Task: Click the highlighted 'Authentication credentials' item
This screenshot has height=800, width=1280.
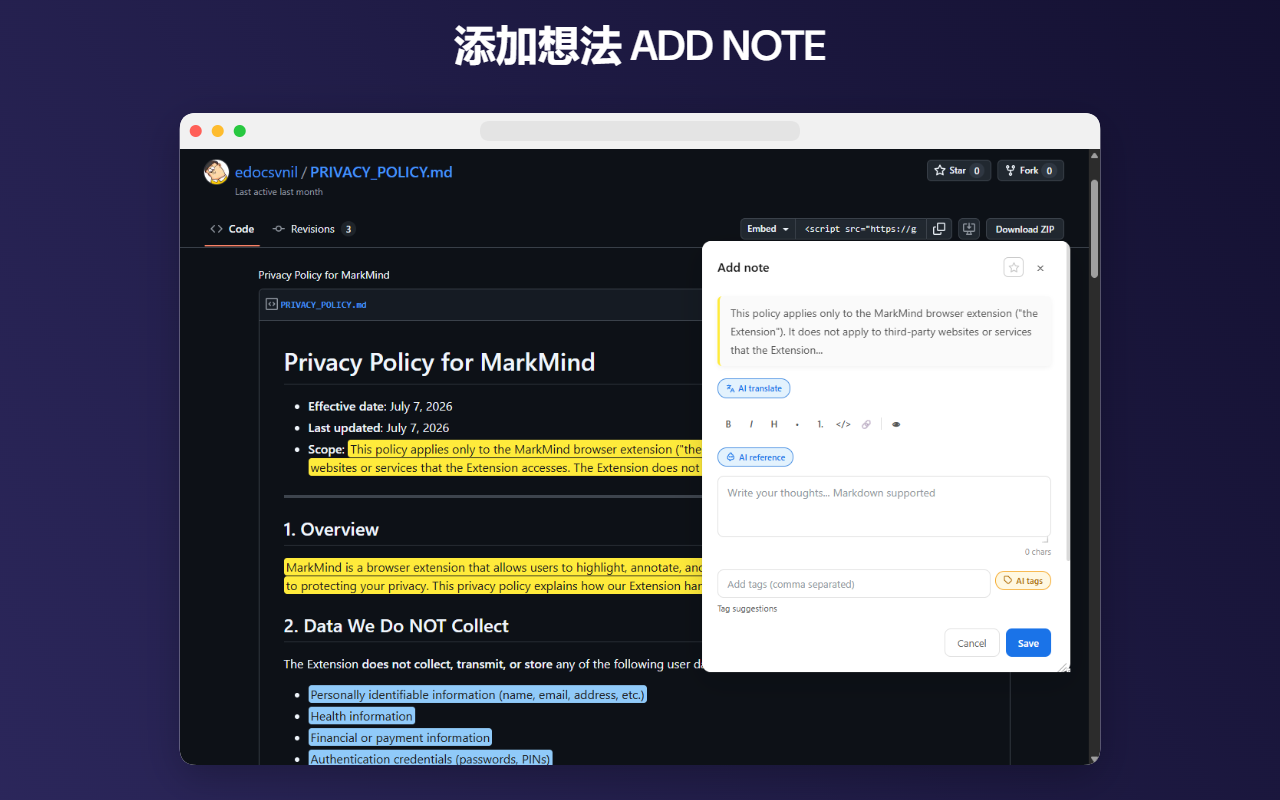Action: pyautogui.click(x=430, y=759)
